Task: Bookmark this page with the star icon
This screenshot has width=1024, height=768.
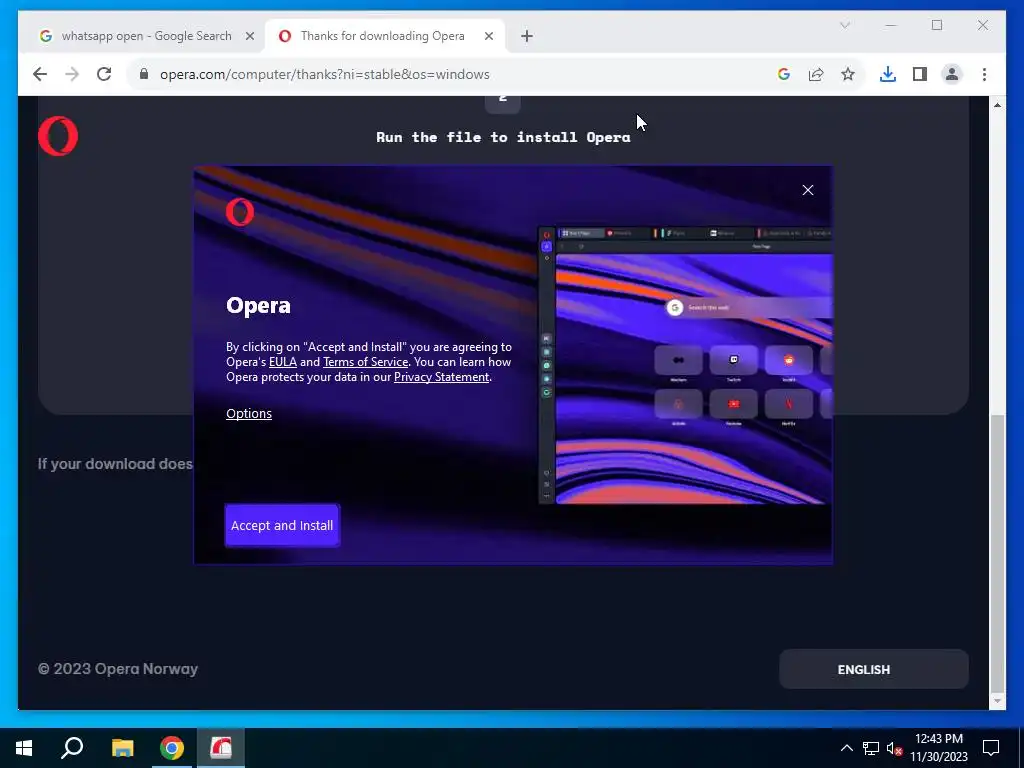Action: (848, 74)
